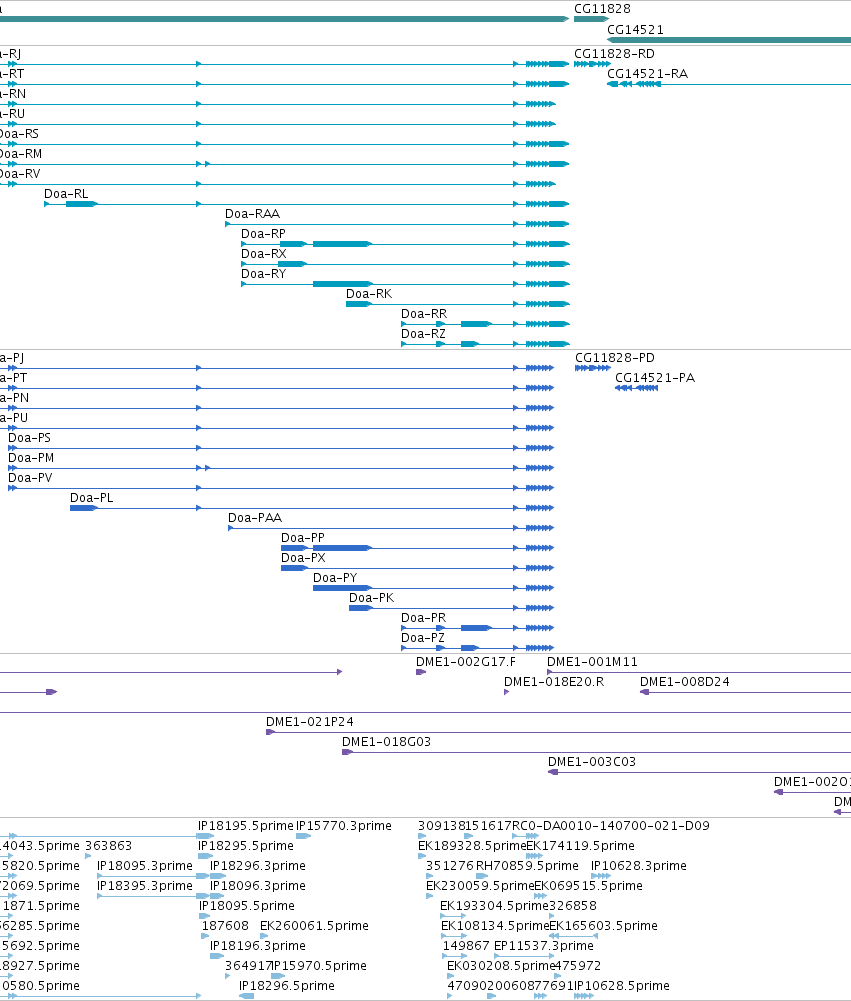Click the Doa-PY protein label

(x=335, y=578)
